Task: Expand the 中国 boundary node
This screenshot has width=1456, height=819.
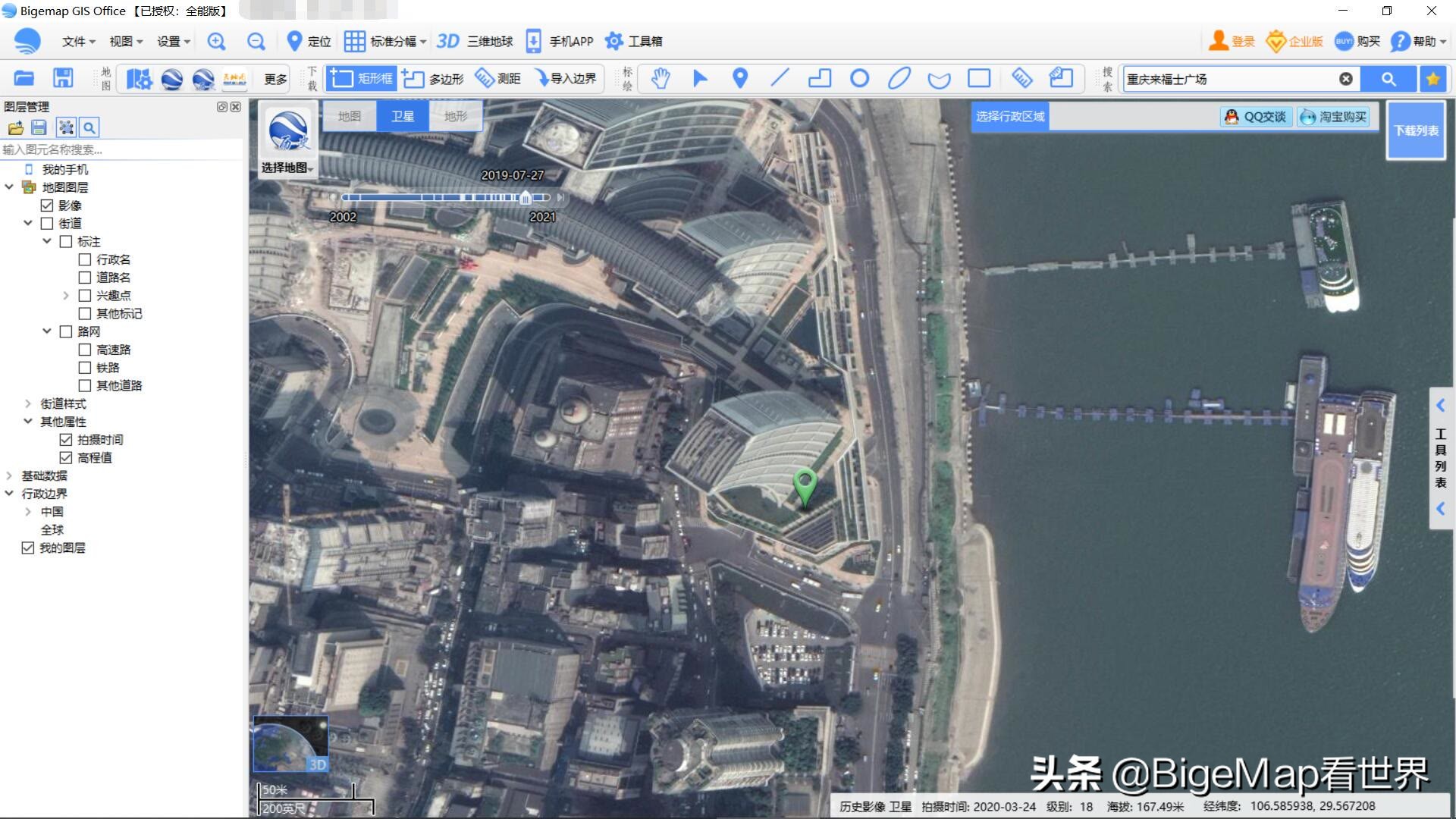Action: coord(28,512)
